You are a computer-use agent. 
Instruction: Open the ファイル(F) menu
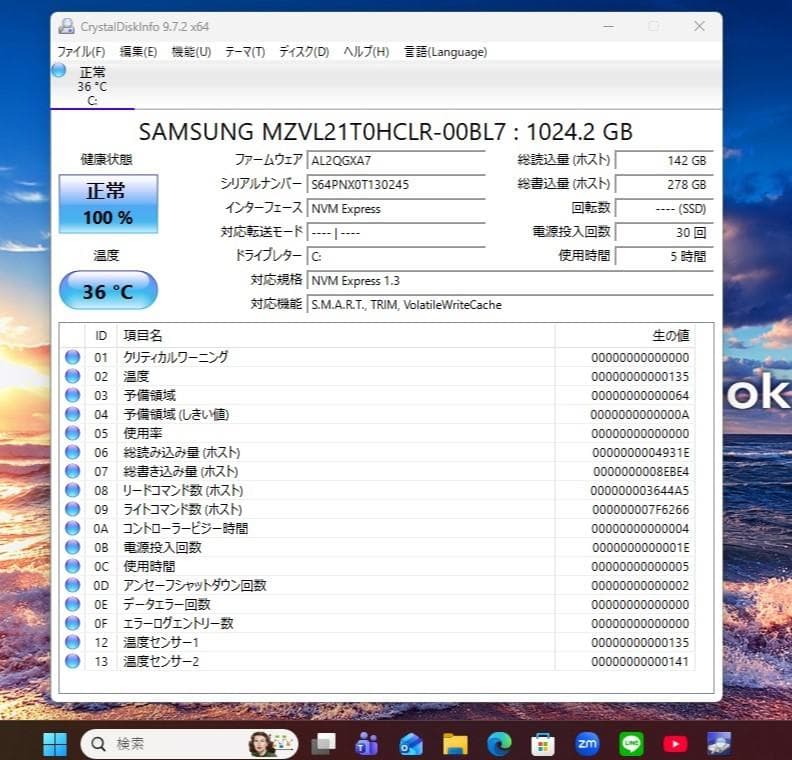[81, 52]
